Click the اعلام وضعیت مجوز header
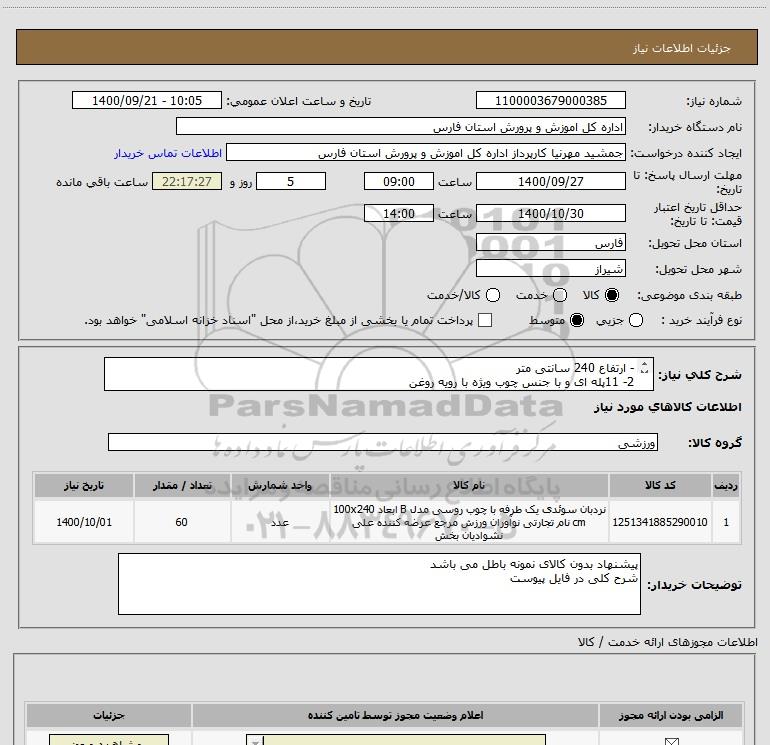This screenshot has height=745, width=770. pos(395,715)
